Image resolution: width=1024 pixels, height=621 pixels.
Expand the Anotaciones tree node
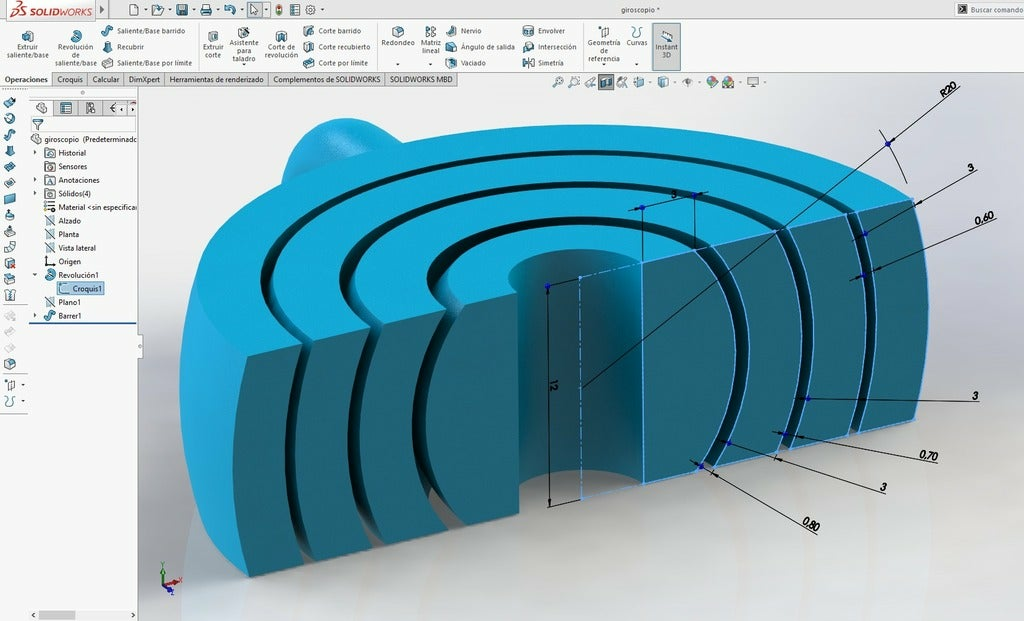click(35, 180)
